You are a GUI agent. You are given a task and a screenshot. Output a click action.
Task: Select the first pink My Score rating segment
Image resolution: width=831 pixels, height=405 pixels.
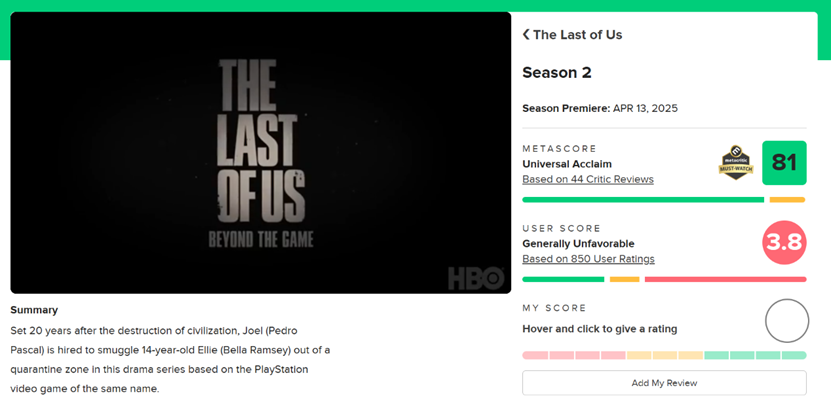coord(535,355)
